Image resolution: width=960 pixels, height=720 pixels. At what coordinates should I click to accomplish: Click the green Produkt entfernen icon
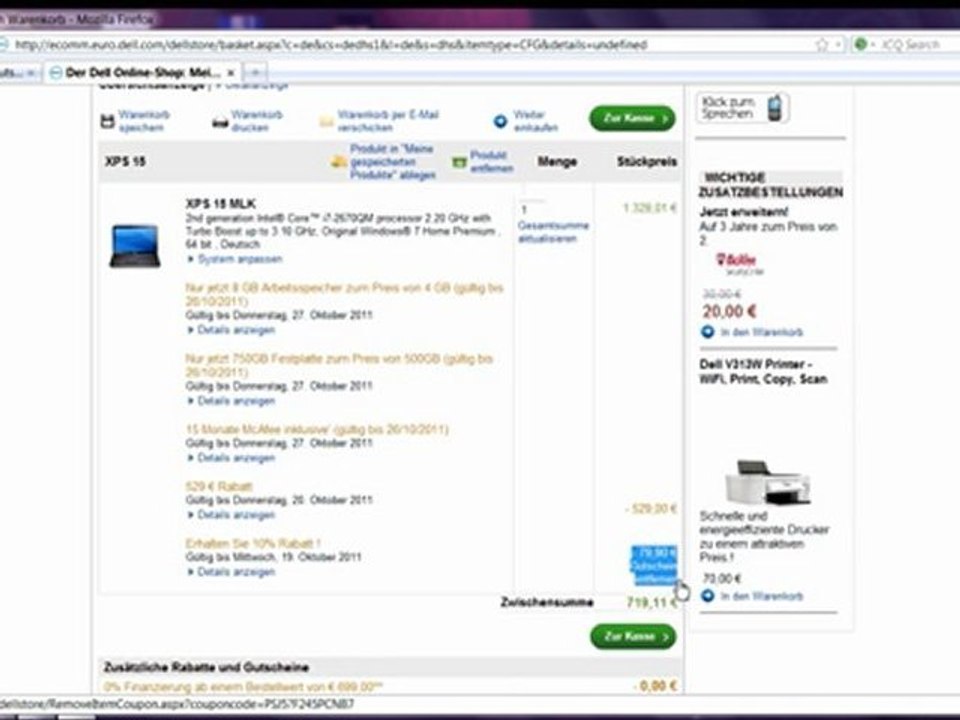point(459,162)
